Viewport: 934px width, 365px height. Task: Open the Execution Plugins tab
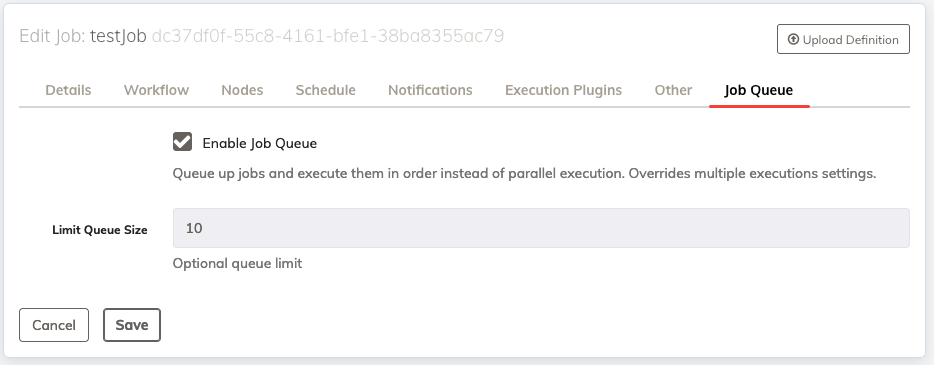coord(563,90)
